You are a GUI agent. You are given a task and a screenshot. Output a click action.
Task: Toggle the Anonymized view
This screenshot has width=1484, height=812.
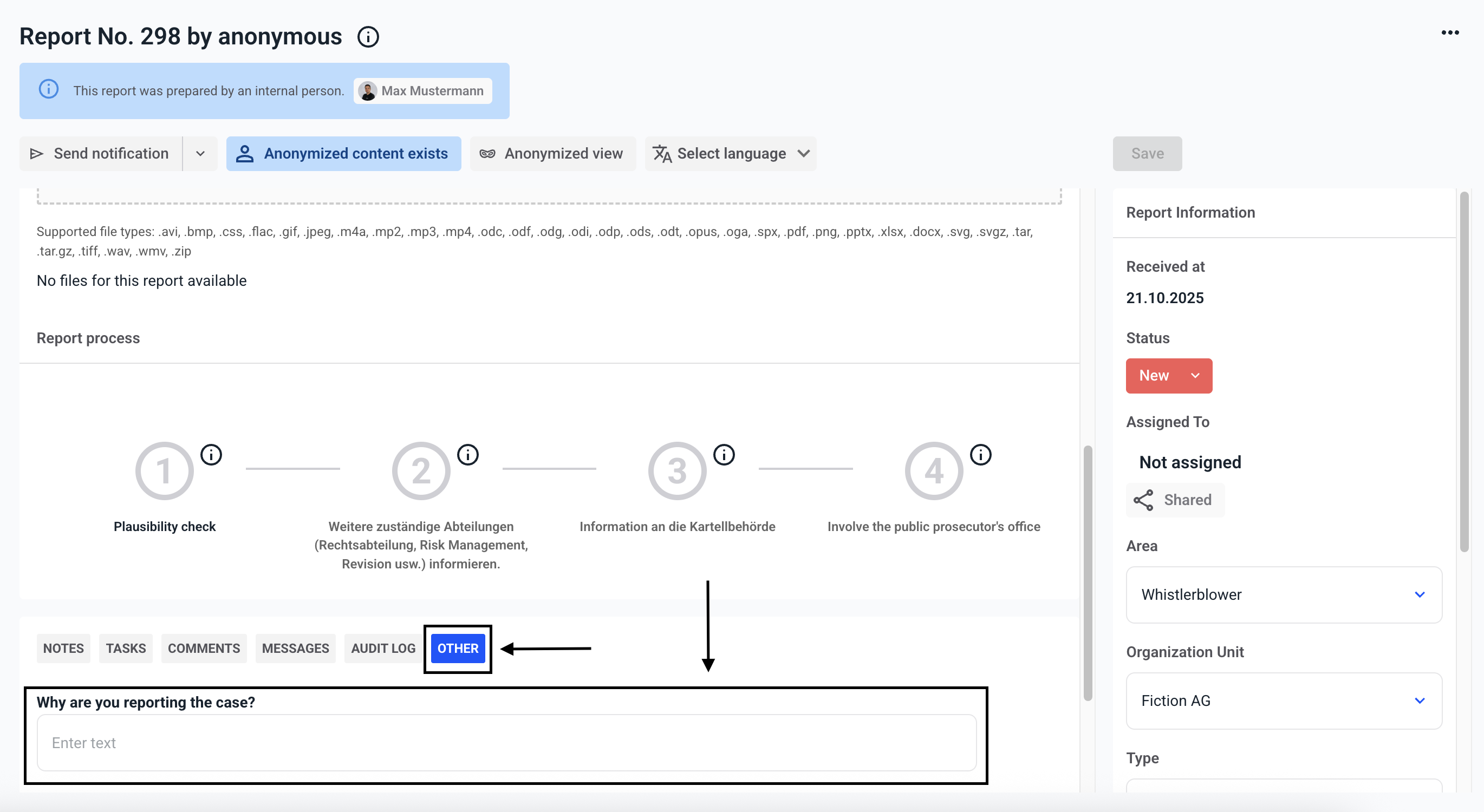pos(552,154)
